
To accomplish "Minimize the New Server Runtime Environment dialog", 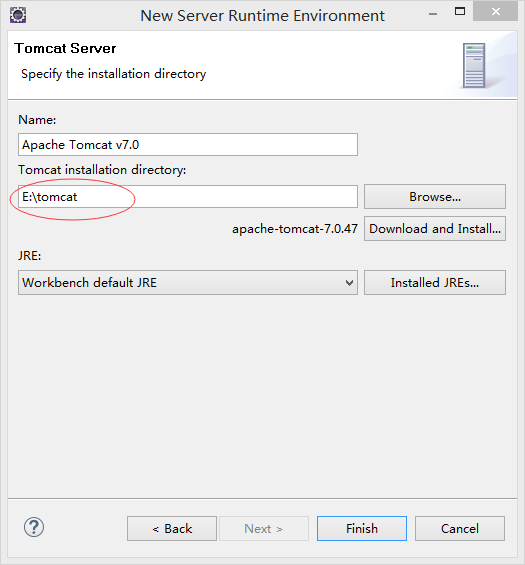I will (433, 14).
